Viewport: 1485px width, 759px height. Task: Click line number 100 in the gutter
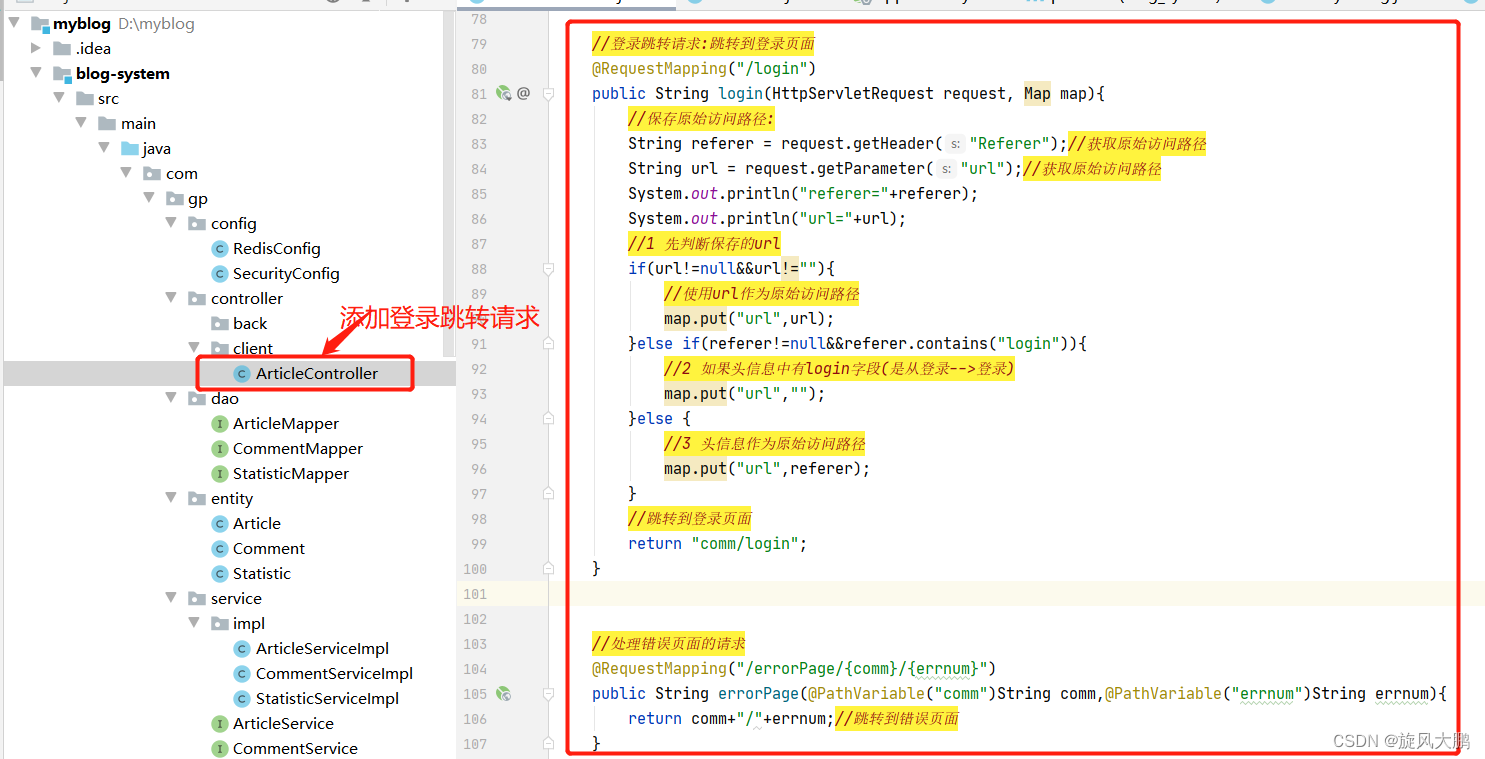tap(477, 568)
